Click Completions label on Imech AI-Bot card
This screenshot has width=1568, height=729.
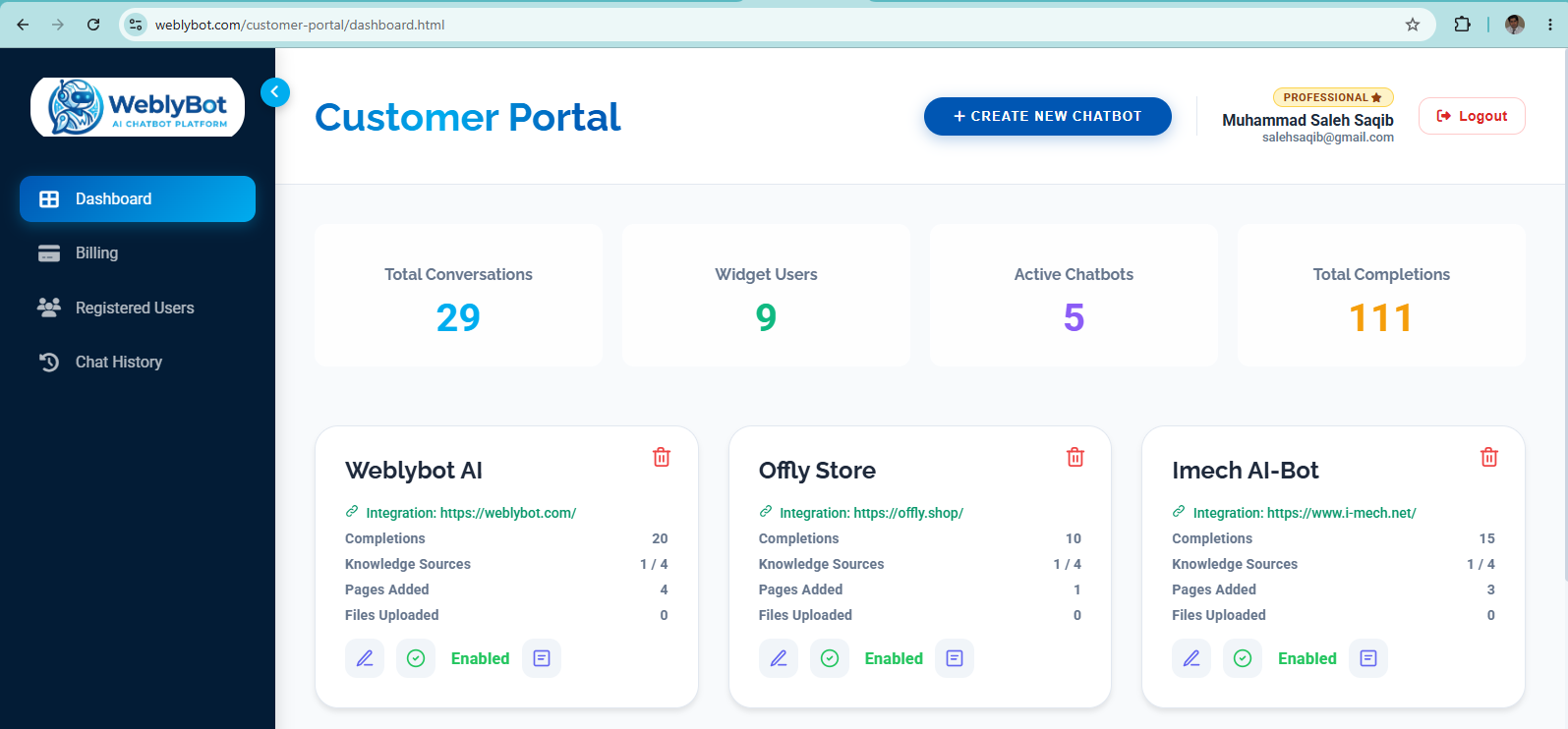pos(1212,538)
